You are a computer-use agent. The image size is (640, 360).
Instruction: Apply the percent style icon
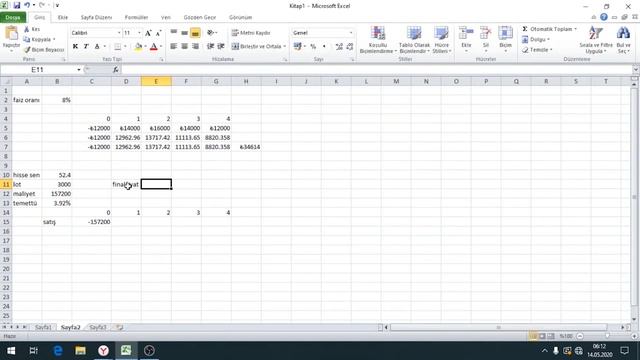click(x=313, y=47)
